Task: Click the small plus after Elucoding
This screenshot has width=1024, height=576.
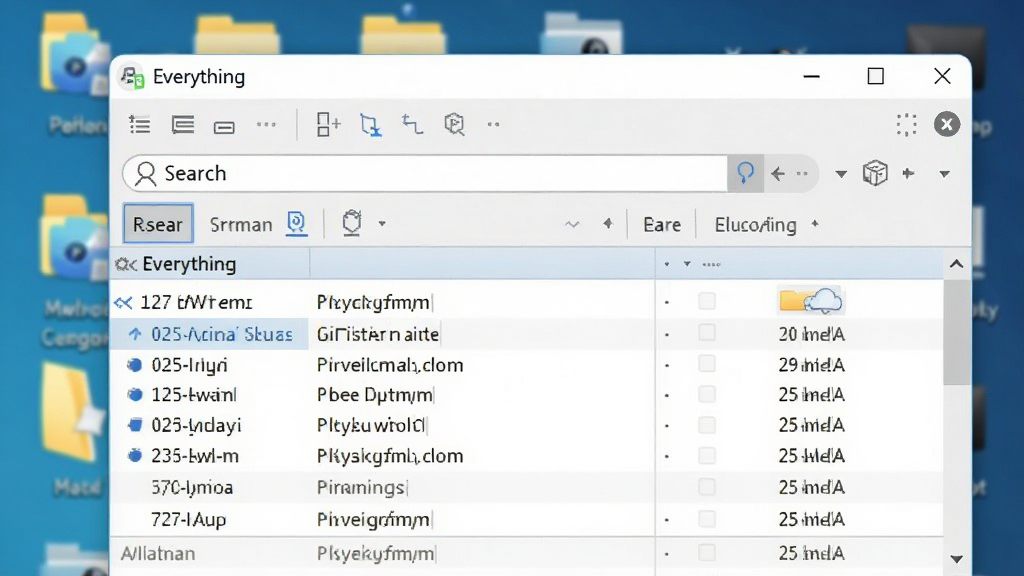Action: pyautogui.click(x=814, y=224)
